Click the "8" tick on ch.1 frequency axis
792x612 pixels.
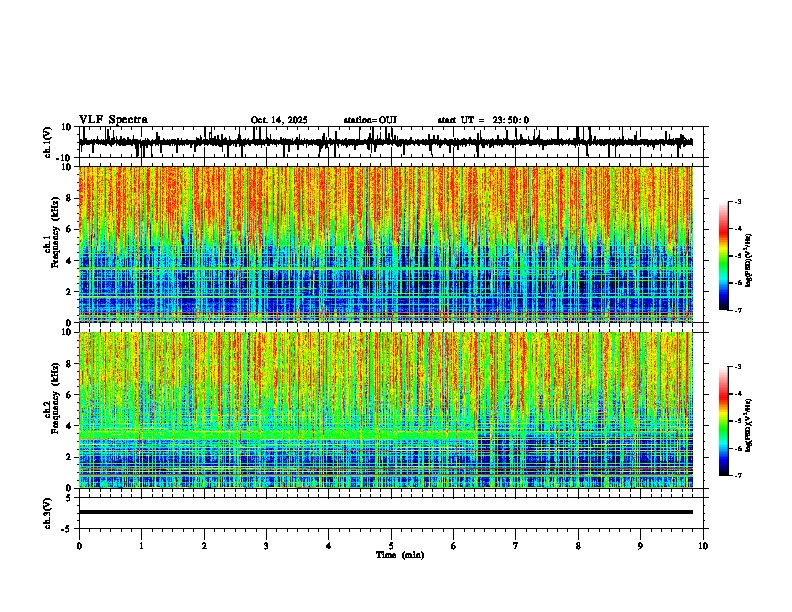(x=70, y=198)
